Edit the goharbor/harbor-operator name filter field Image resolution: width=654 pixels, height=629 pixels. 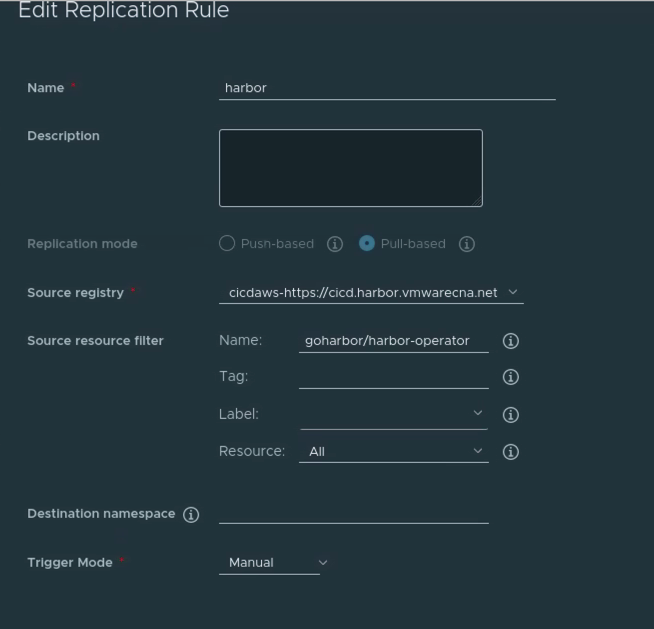pos(394,341)
